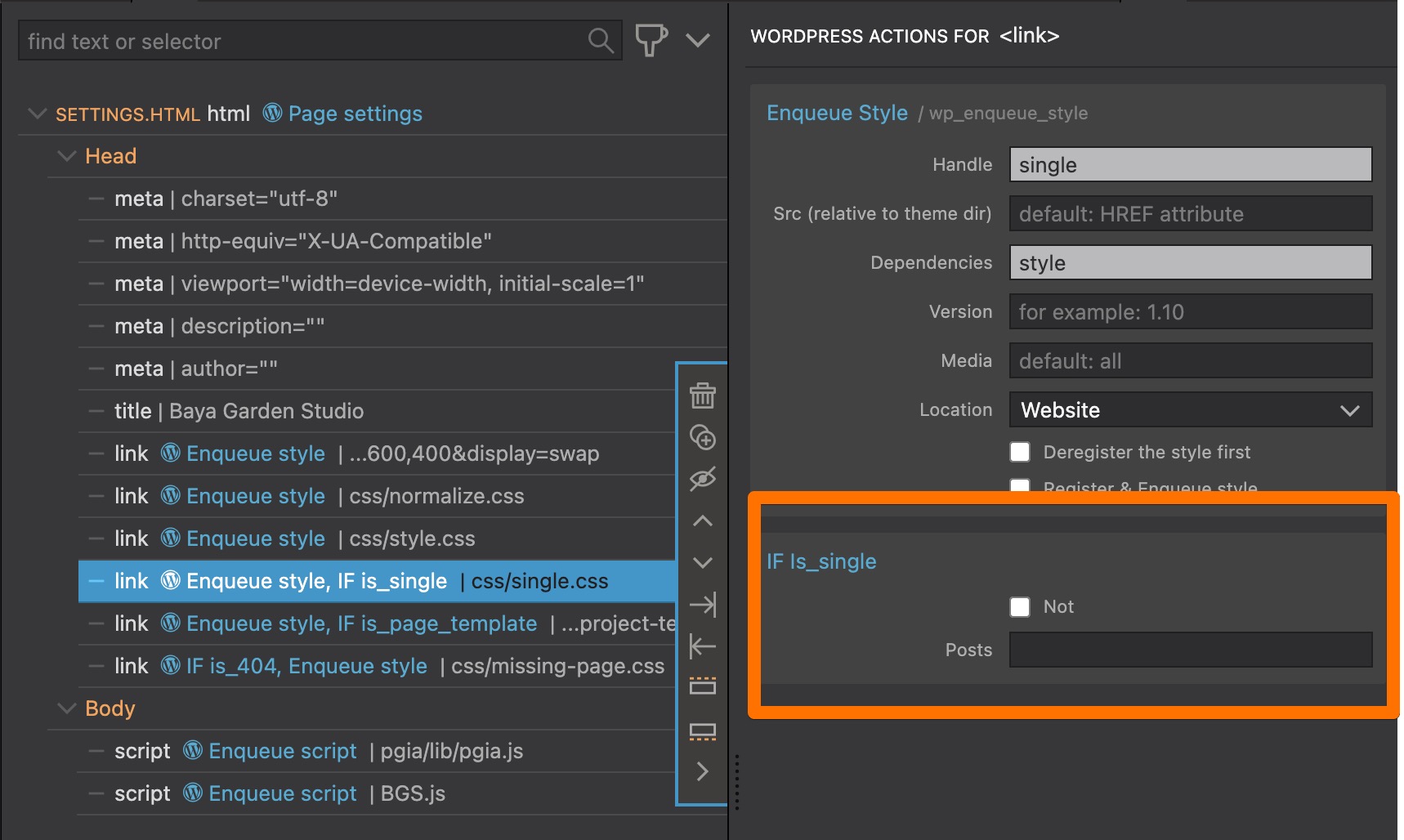Move element up with the up chevron
The height and width of the screenshot is (840, 1404).
pyautogui.click(x=703, y=521)
